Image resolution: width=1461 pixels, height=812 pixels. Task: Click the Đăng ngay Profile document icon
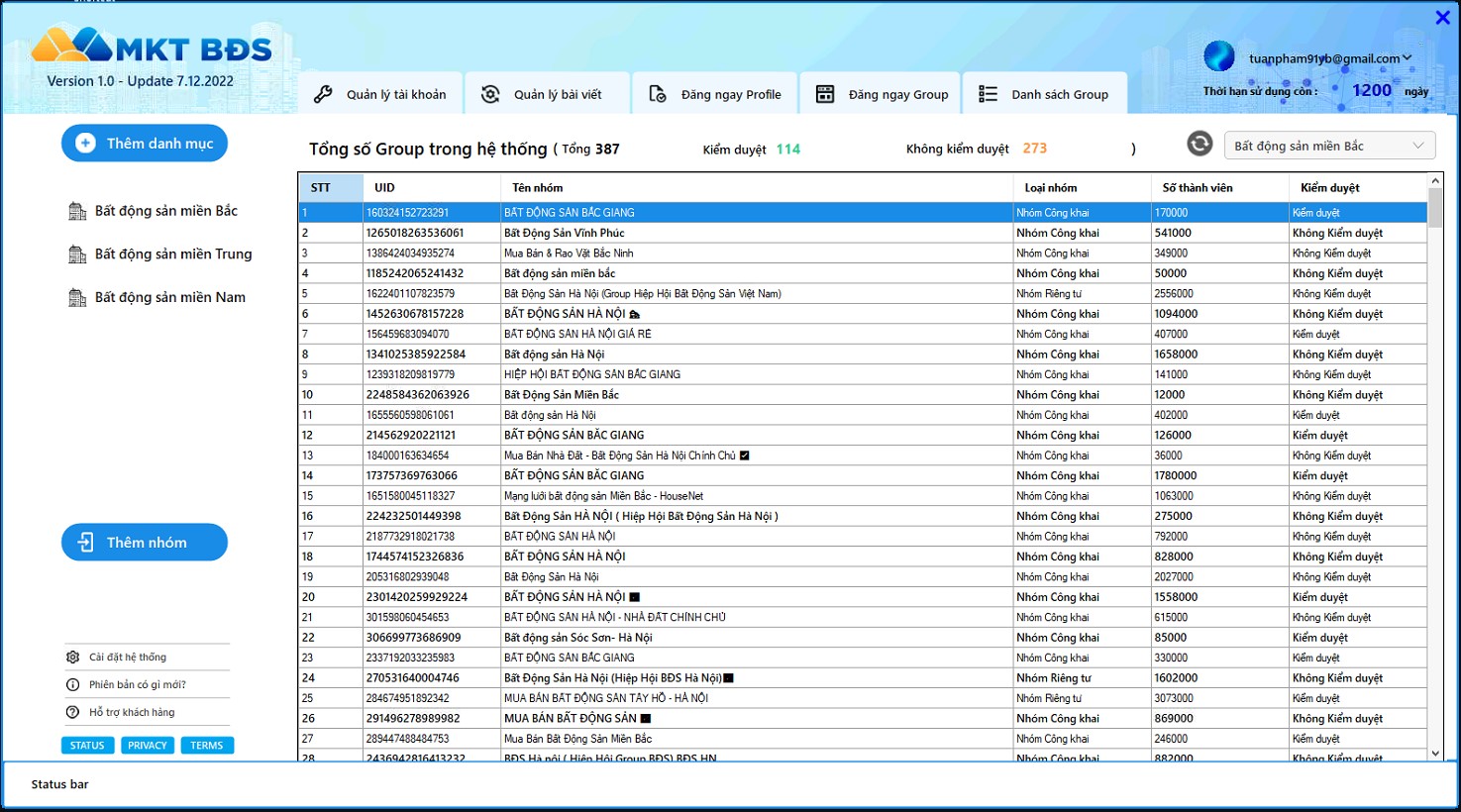[658, 94]
